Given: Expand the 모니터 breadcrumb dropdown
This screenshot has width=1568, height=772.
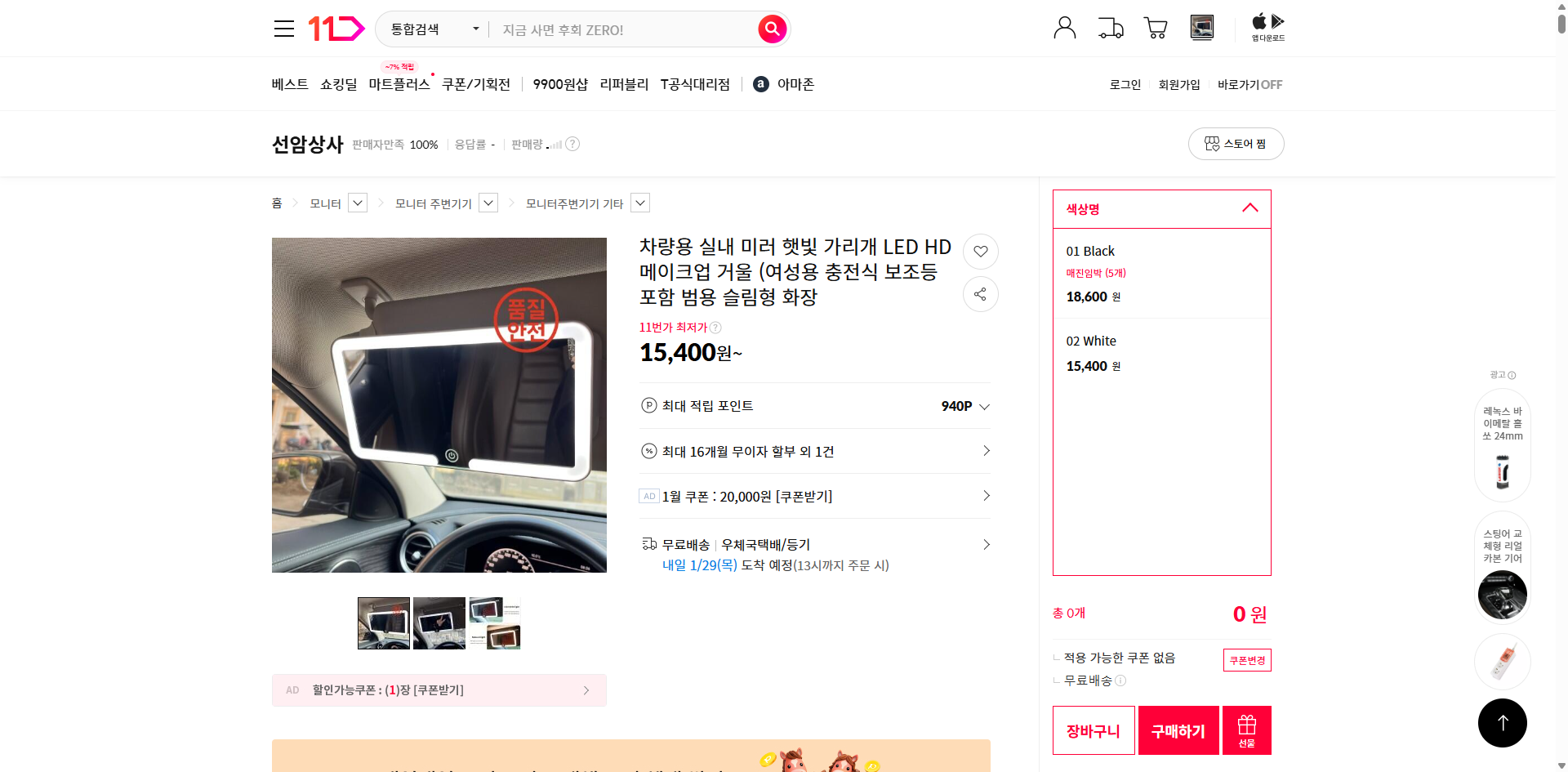Looking at the screenshot, I should pos(356,203).
